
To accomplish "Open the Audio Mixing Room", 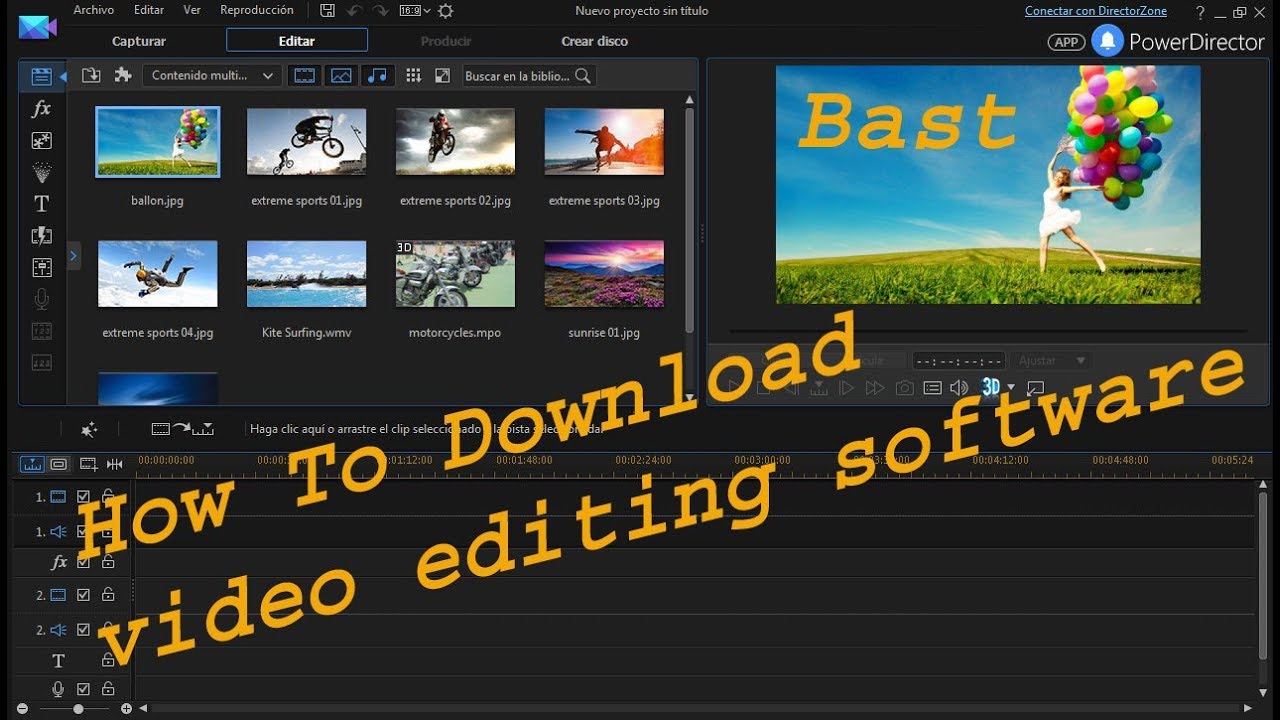I will (x=41, y=267).
